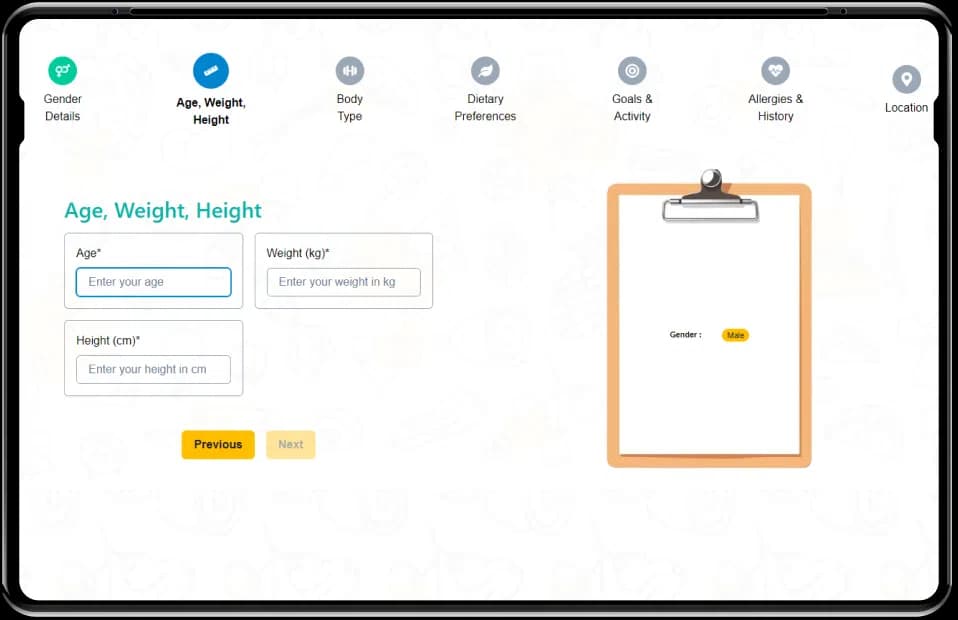This screenshot has height=620, width=958.
Task: Switch to the Body Type step label
Action: (x=349, y=107)
